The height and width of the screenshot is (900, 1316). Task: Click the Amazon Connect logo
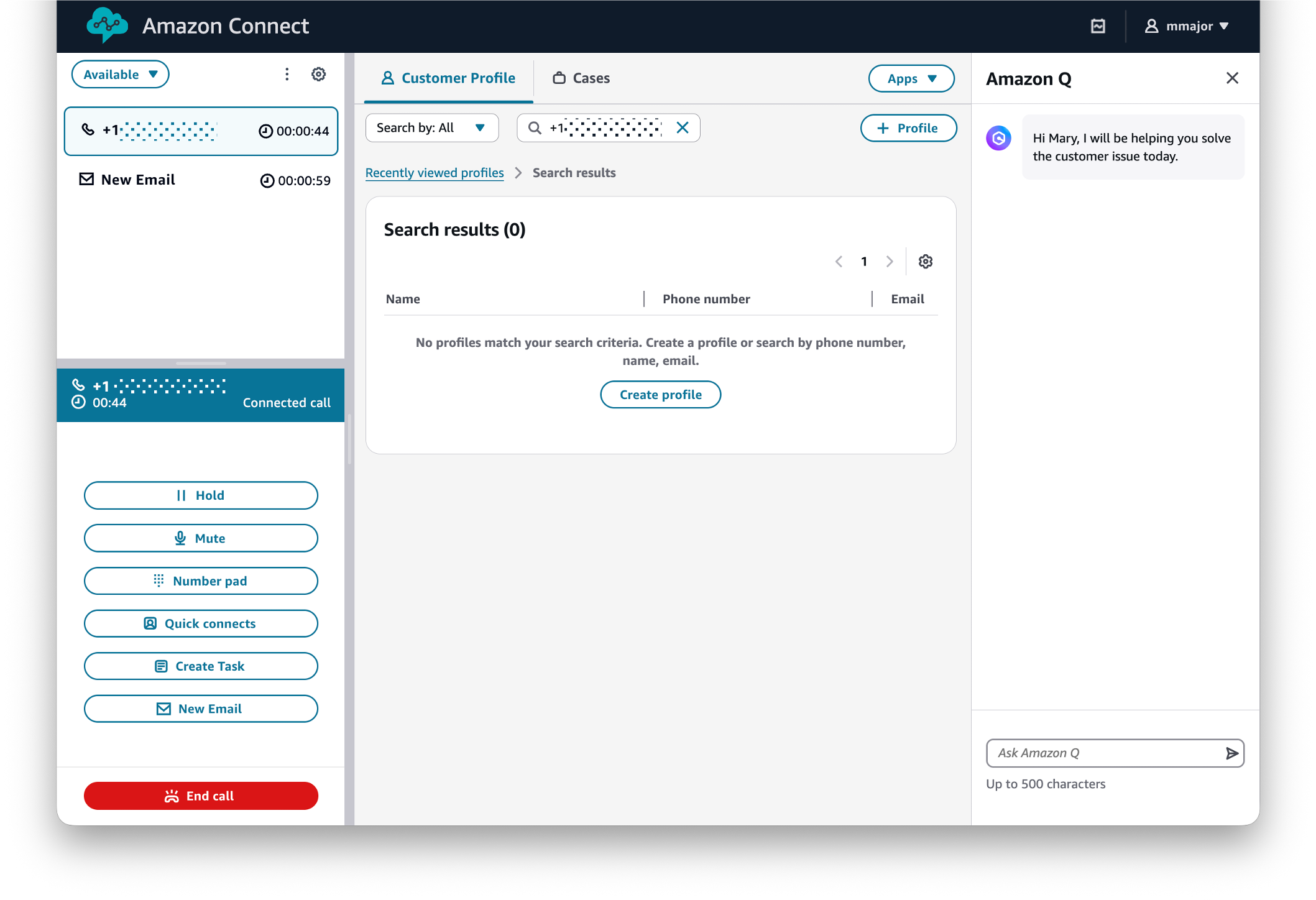(107, 25)
